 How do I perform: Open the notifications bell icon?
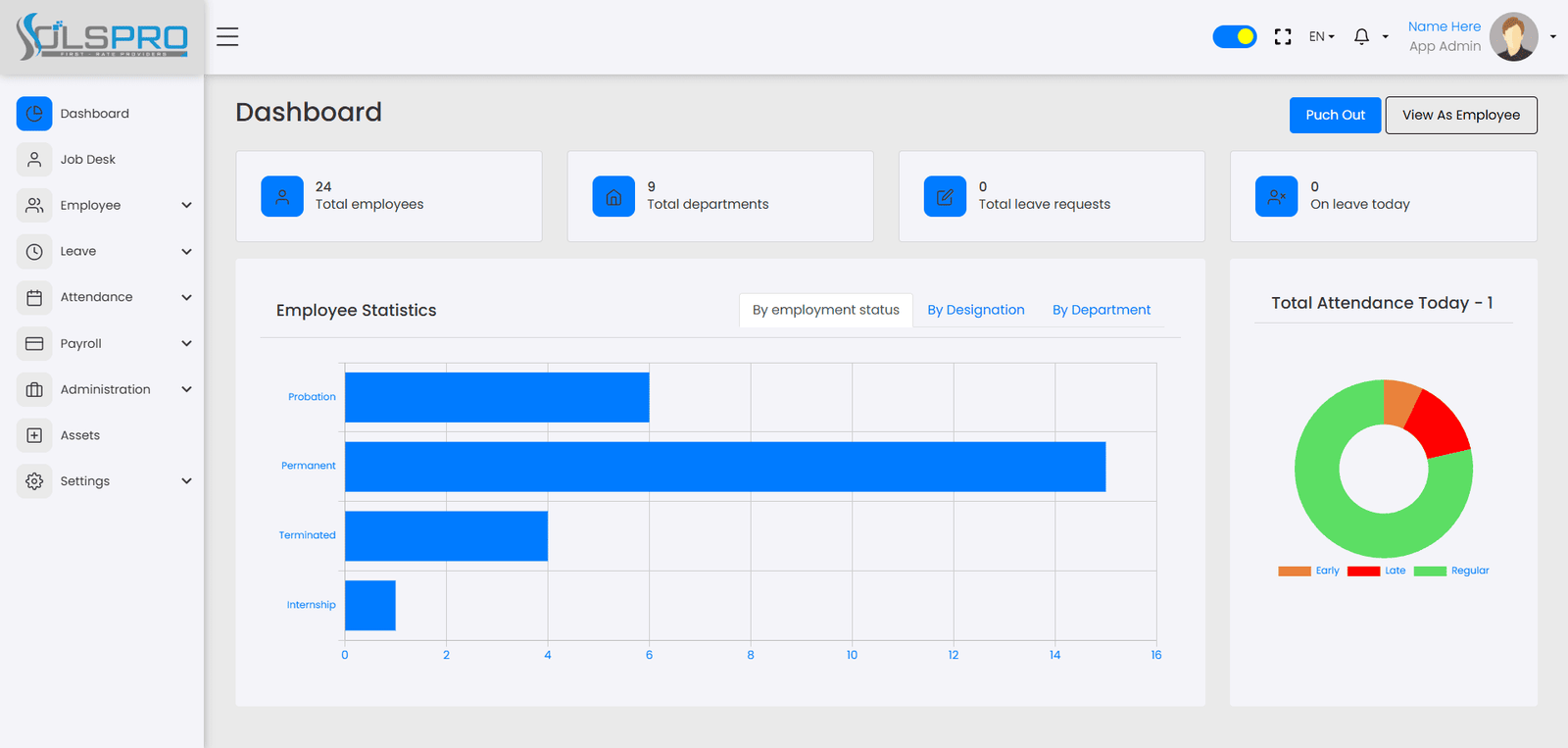[1361, 37]
